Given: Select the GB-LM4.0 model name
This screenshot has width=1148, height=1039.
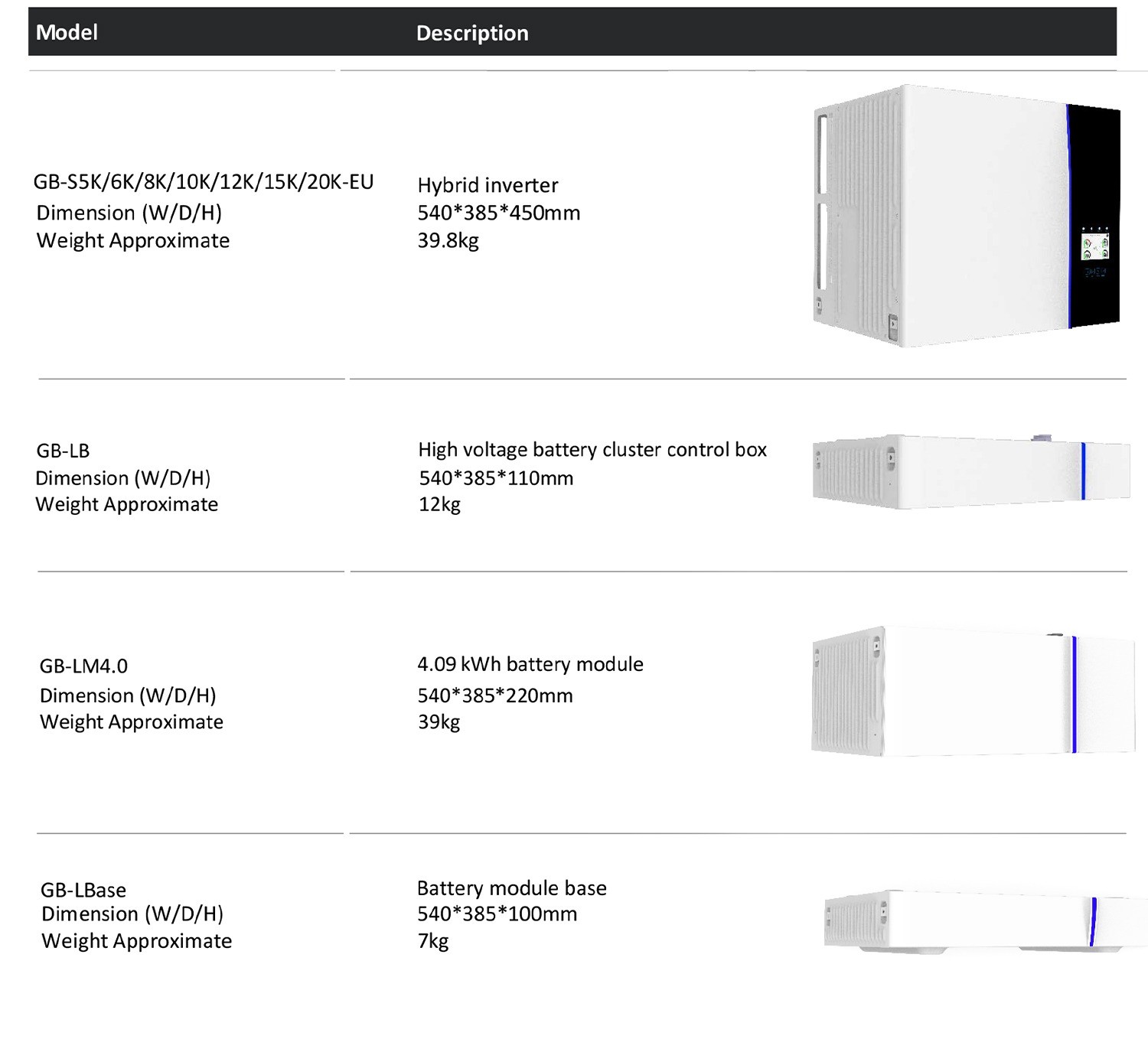Looking at the screenshot, I should pos(84,666).
